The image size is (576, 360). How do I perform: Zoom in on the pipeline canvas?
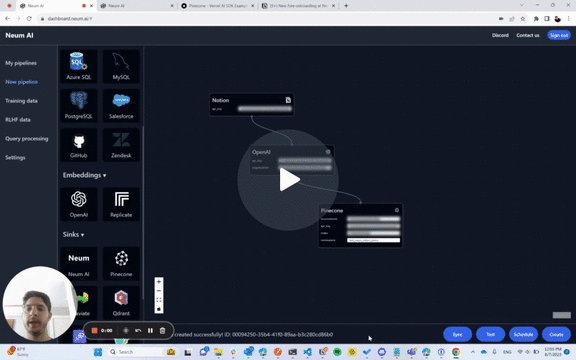159,282
